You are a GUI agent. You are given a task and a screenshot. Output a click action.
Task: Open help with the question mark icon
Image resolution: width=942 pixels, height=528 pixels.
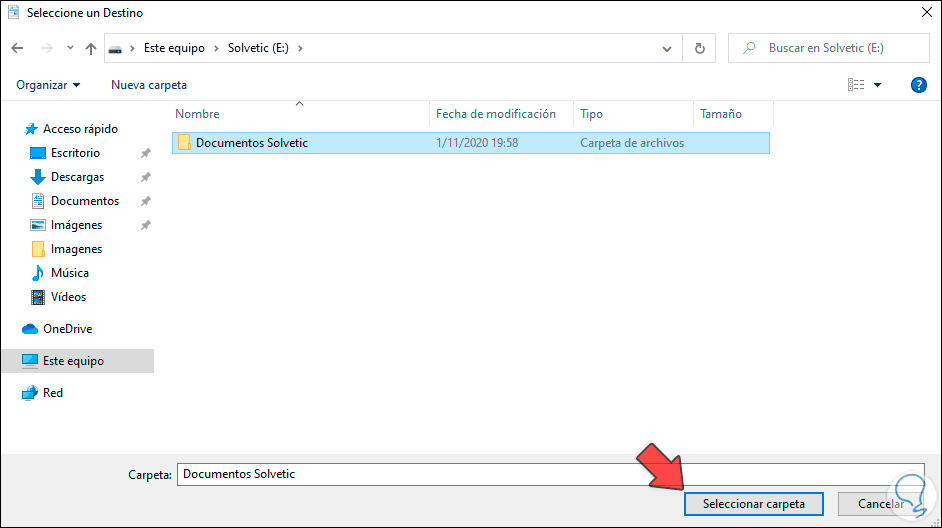(919, 85)
